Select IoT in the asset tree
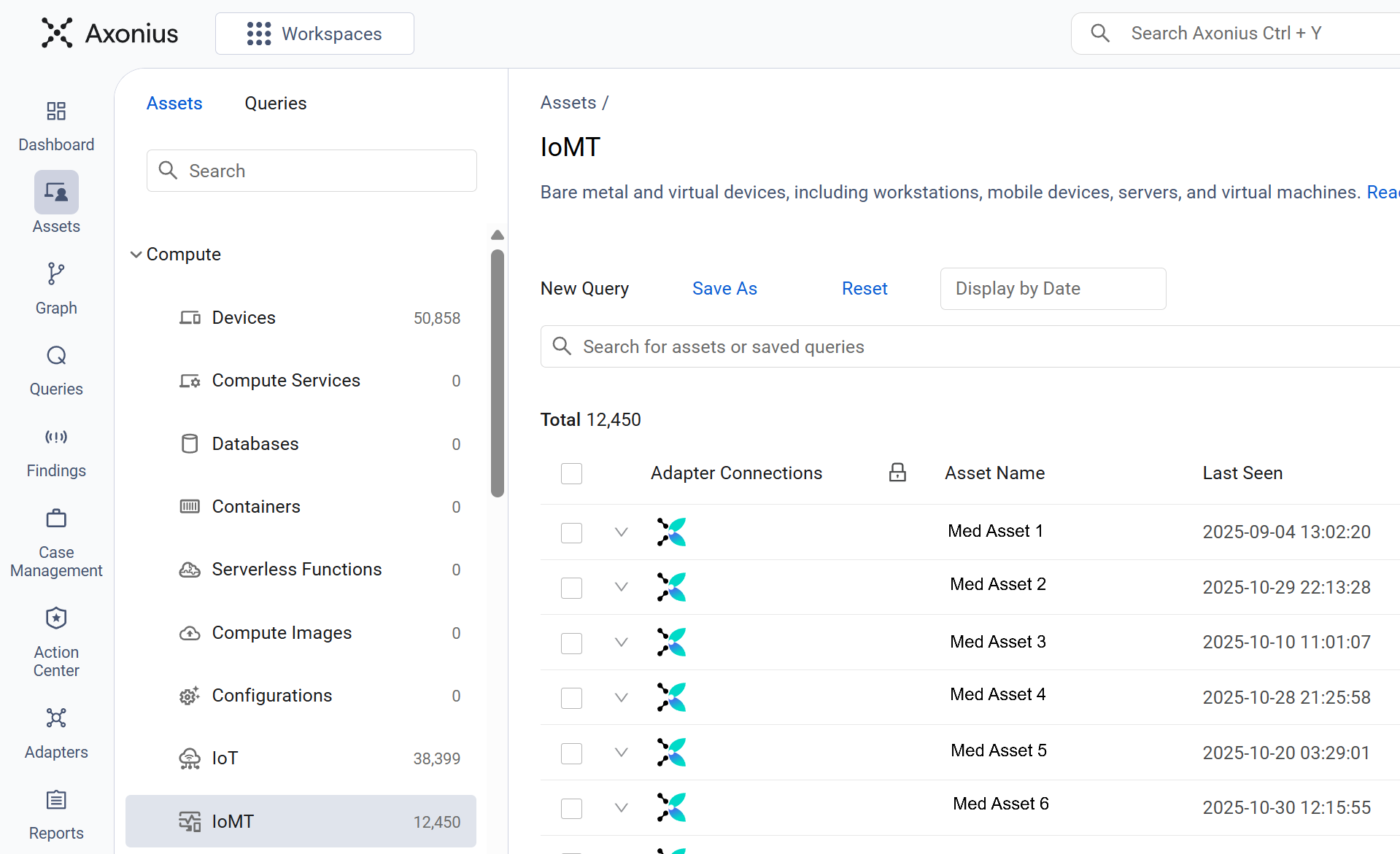Screen dimensions: 1400x854 [225, 758]
